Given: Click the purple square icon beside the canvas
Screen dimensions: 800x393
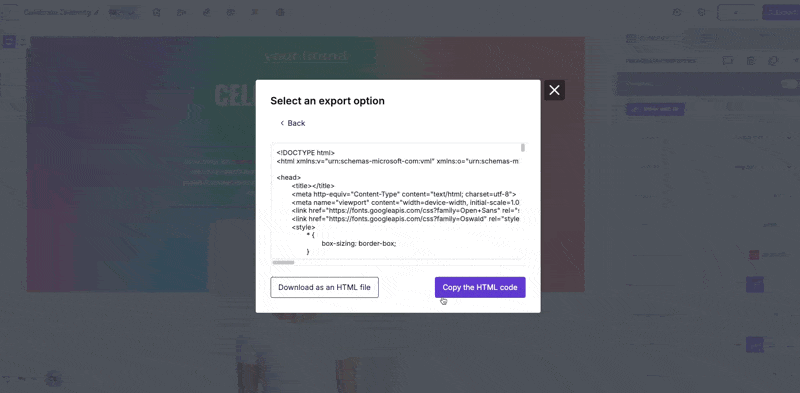Looking at the screenshot, I should pos(9,41).
